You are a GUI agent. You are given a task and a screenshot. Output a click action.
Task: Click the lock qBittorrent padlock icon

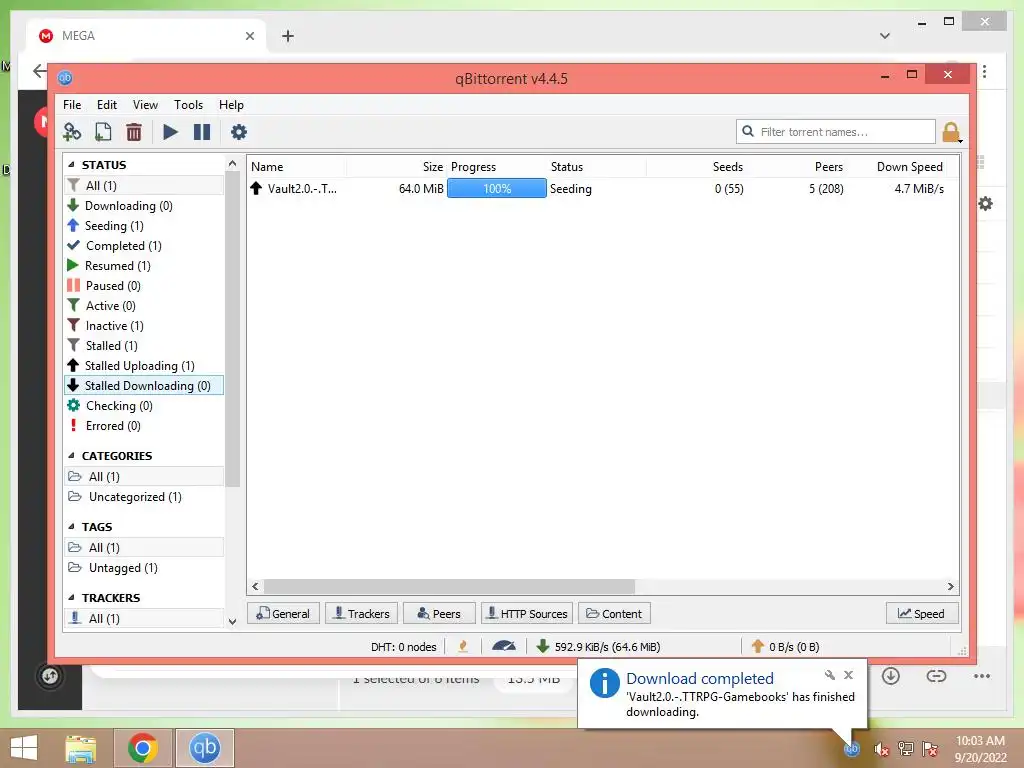[x=951, y=132]
